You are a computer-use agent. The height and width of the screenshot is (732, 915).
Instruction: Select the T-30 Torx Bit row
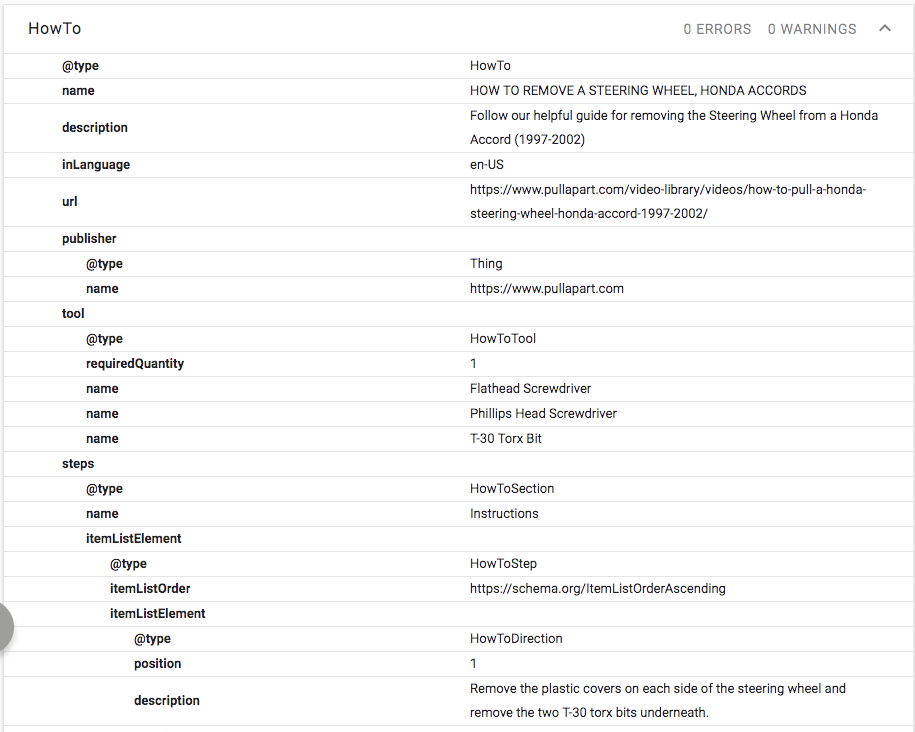pyautogui.click(x=506, y=439)
